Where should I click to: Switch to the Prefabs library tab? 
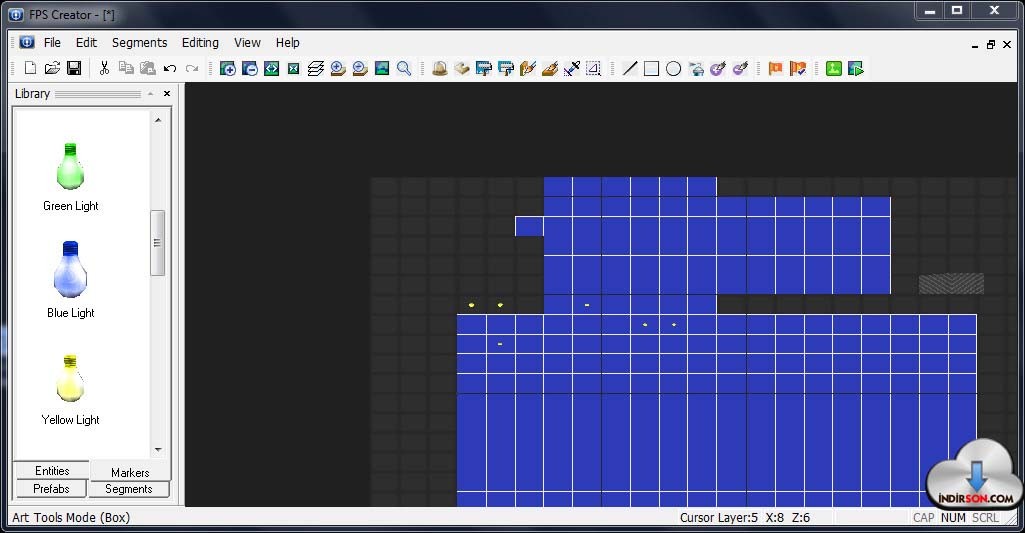pos(51,489)
